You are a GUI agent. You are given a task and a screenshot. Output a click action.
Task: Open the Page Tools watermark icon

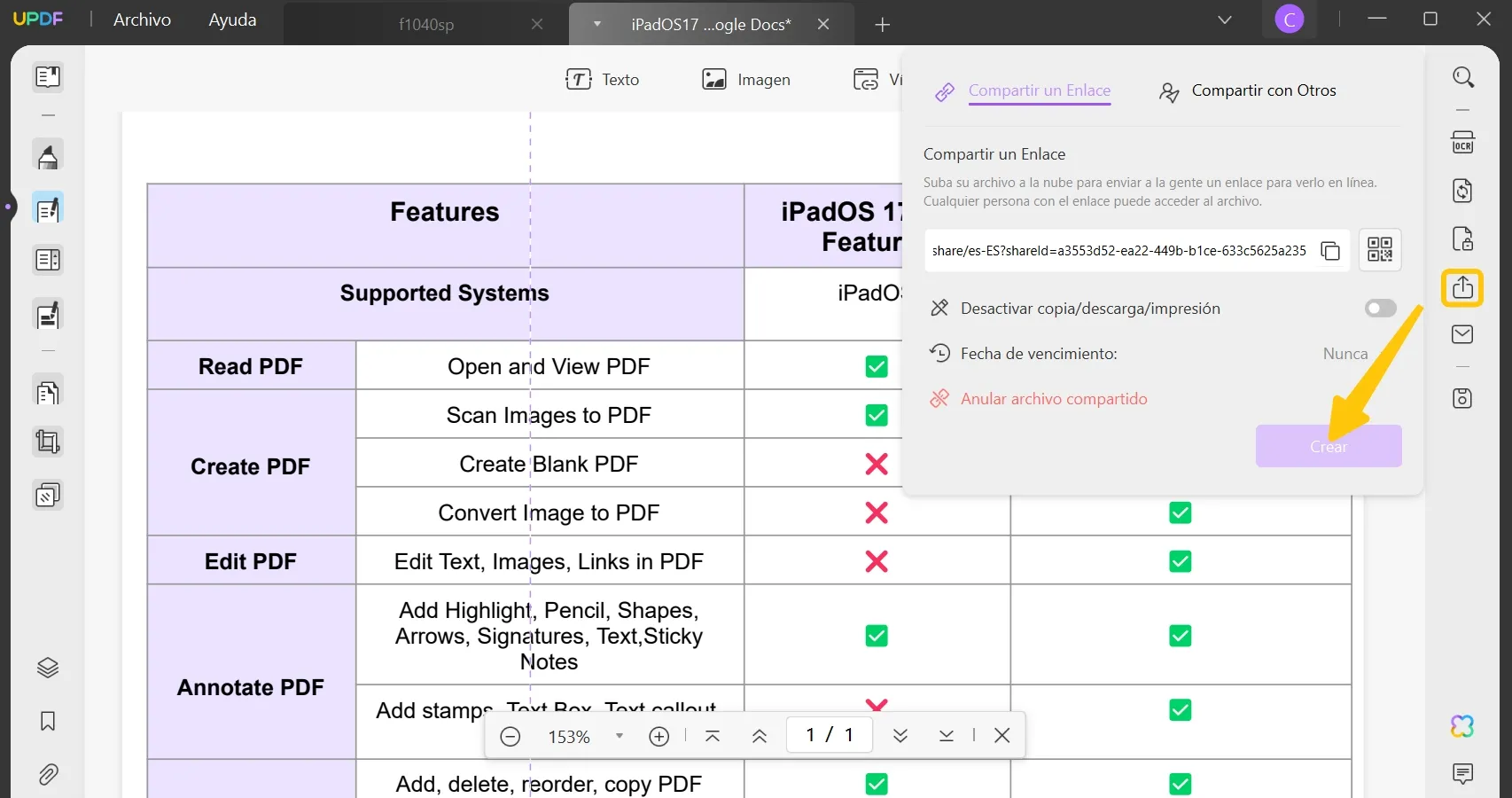[48, 495]
